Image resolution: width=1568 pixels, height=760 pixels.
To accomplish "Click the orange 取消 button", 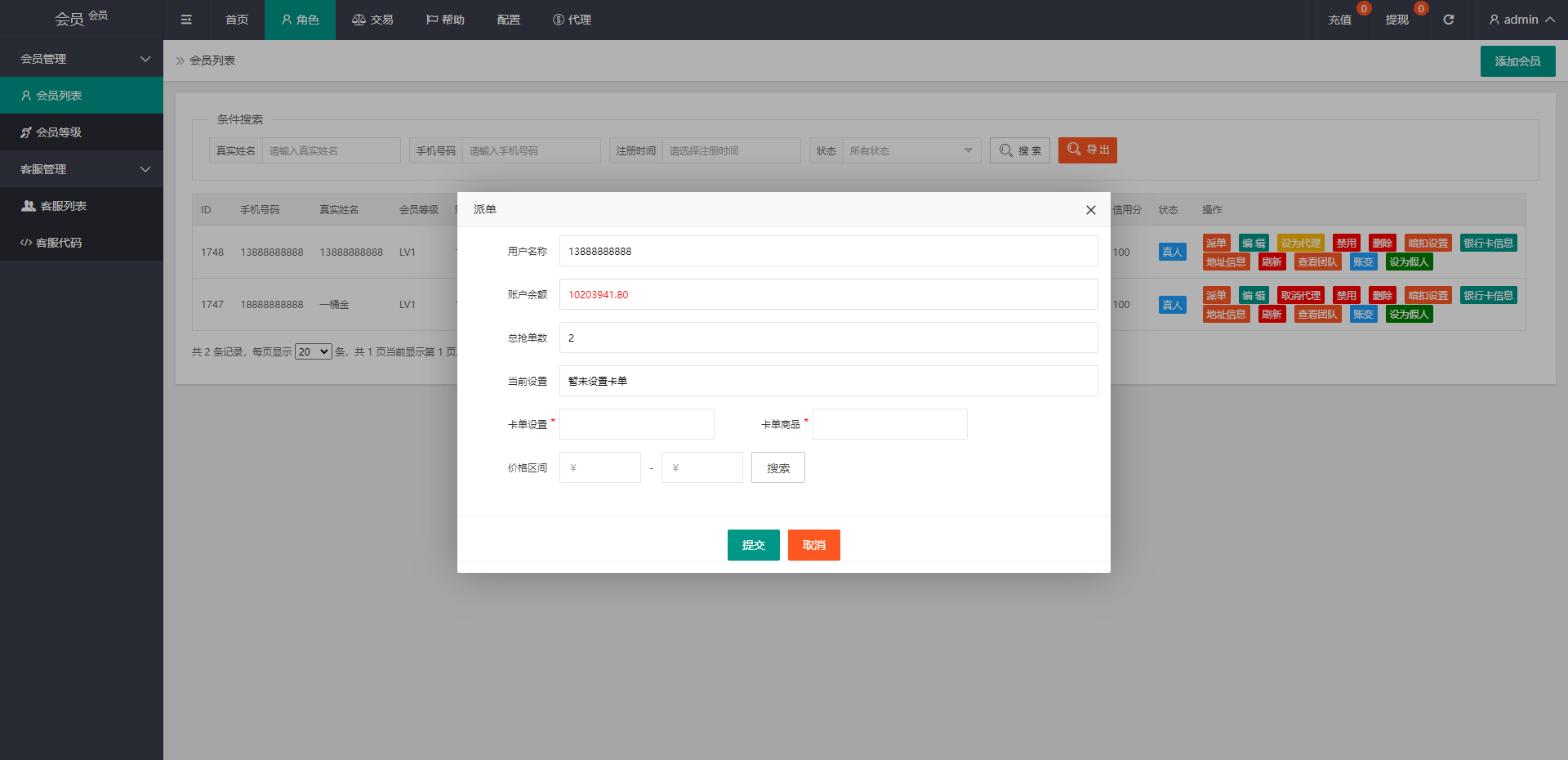I will click(813, 545).
